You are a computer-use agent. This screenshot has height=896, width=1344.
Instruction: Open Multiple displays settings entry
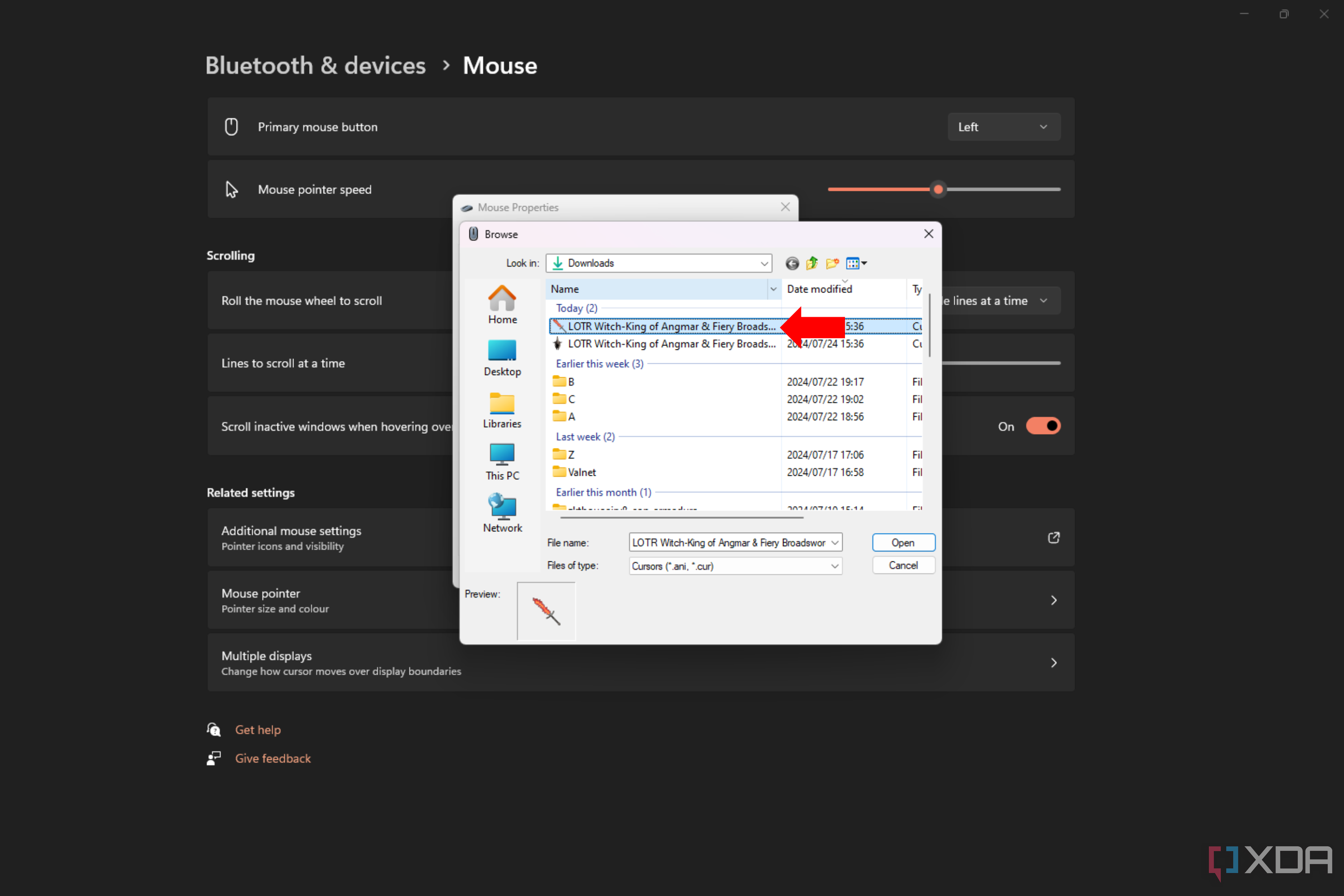coord(641,663)
